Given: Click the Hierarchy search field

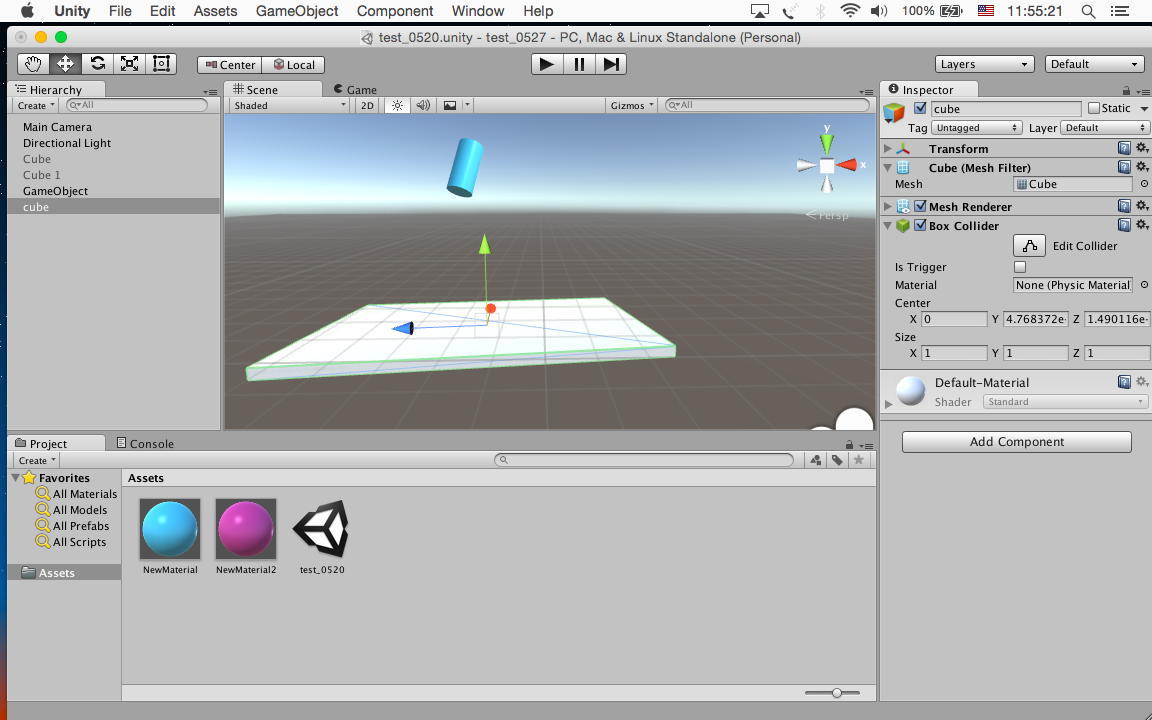Looking at the screenshot, I should (137, 105).
